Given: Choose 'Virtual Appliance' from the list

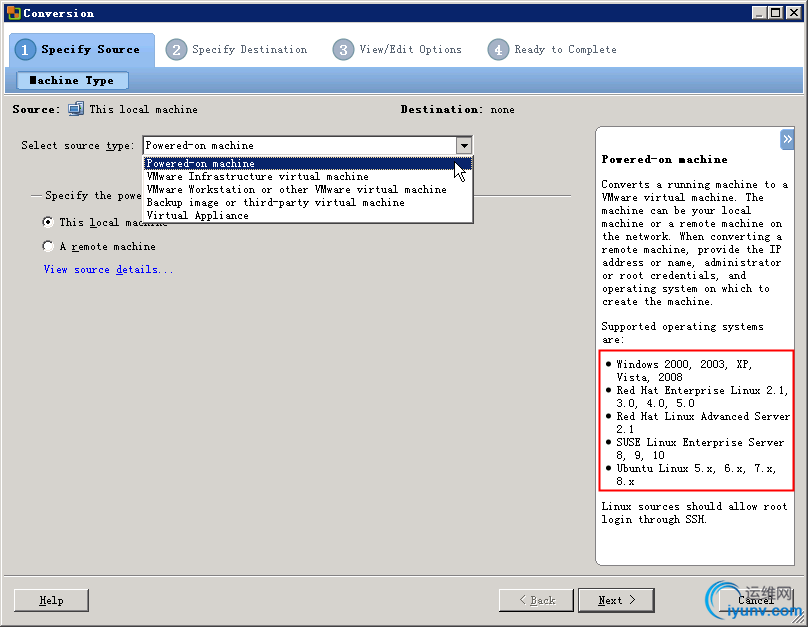Looking at the screenshot, I should click(x=308, y=215).
